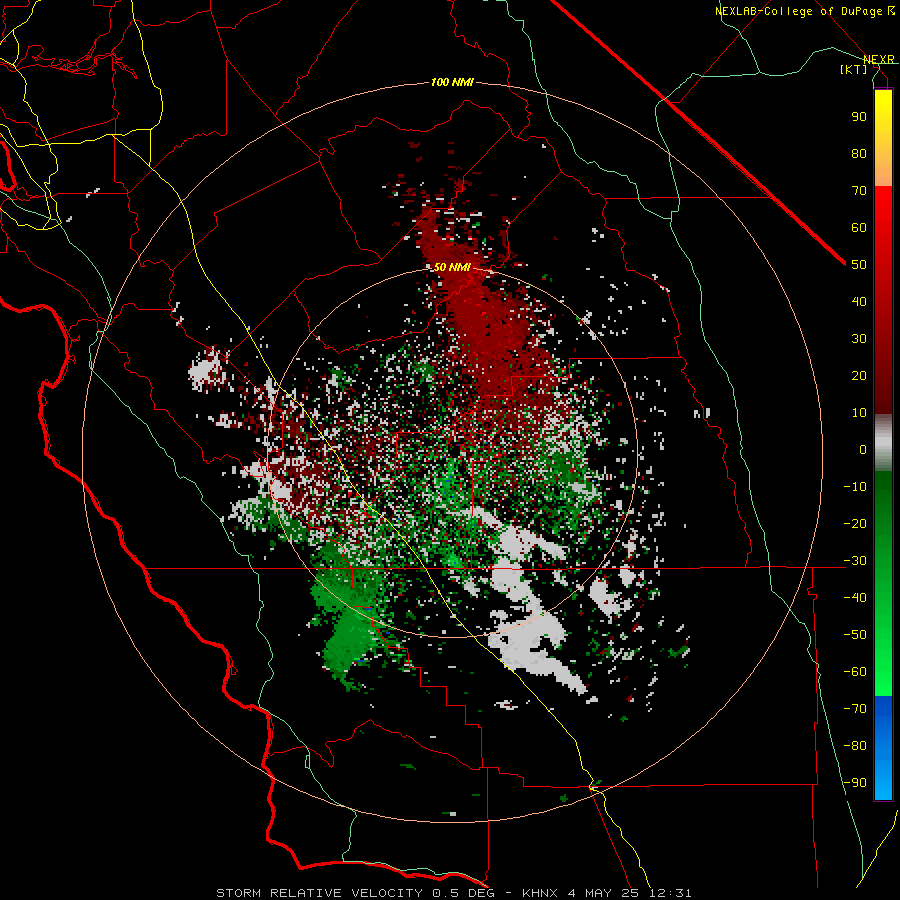Image resolution: width=900 pixels, height=900 pixels.
Task: Click the NEXR label above the color scale
Action: coord(879,59)
